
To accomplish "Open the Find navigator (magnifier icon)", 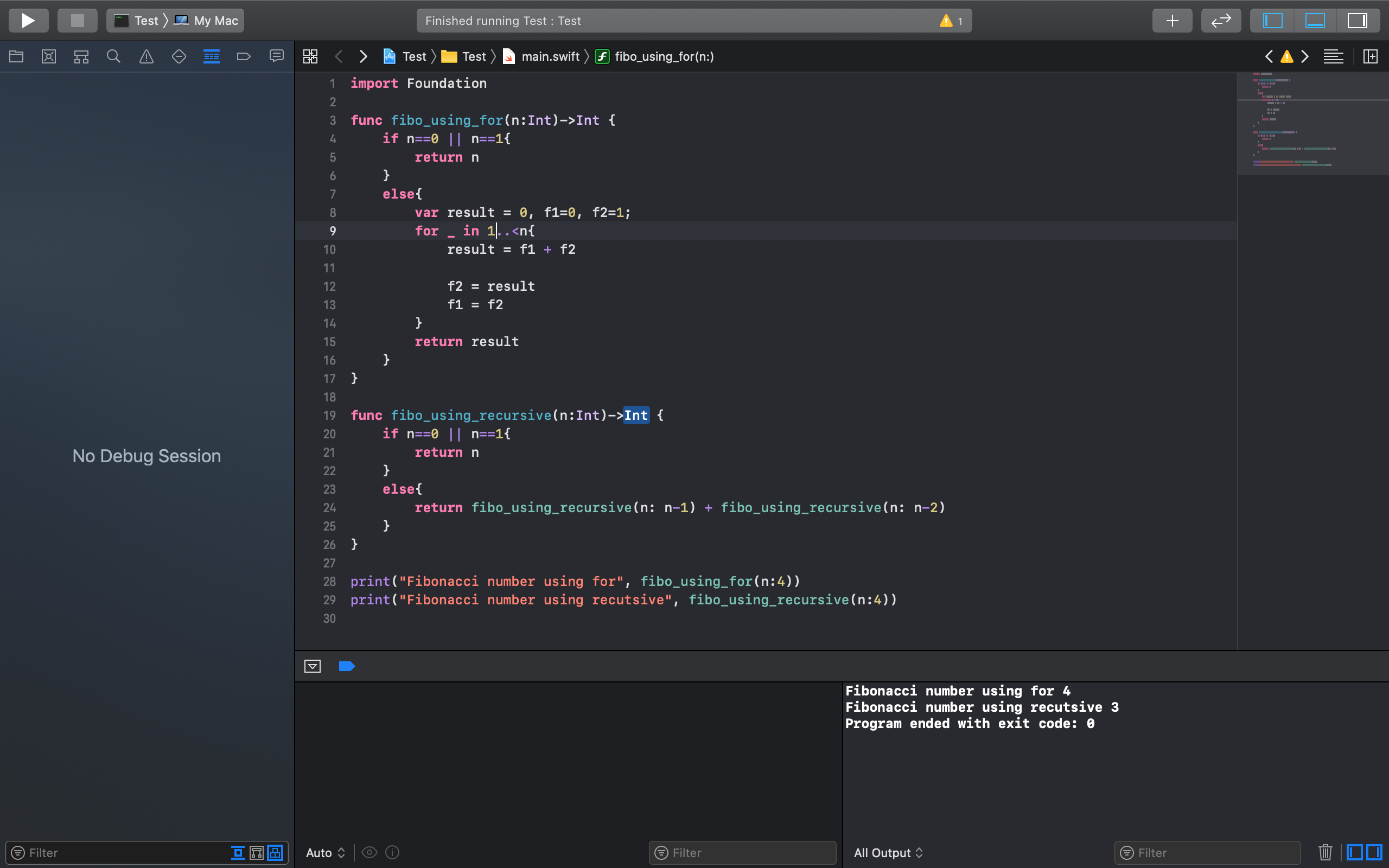I will coord(113,56).
